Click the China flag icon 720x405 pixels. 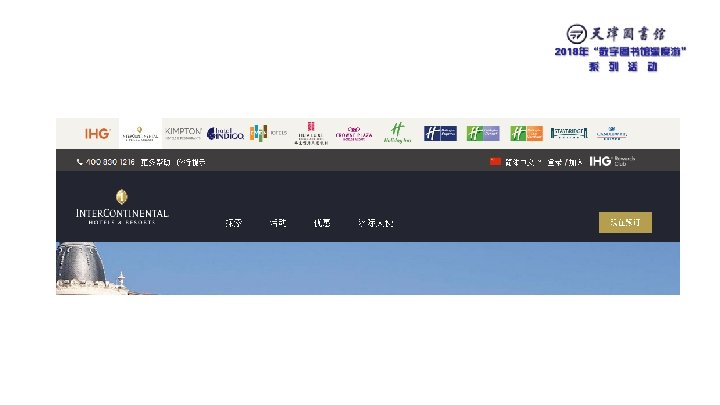coord(495,162)
